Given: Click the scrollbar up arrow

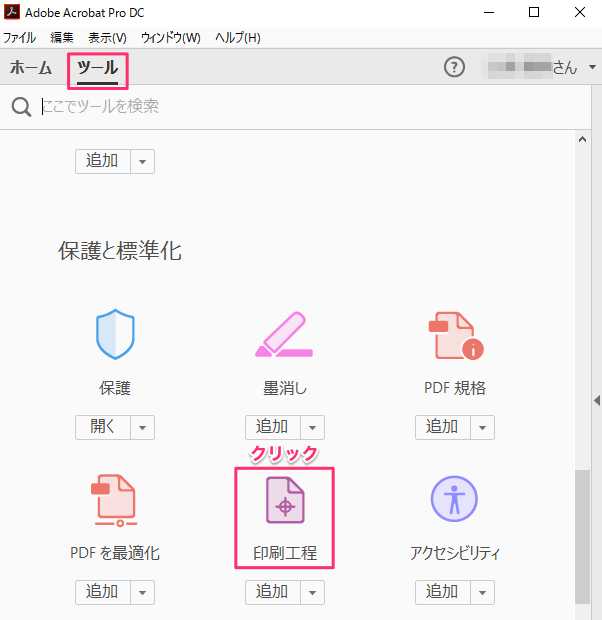Looking at the screenshot, I should [582, 139].
